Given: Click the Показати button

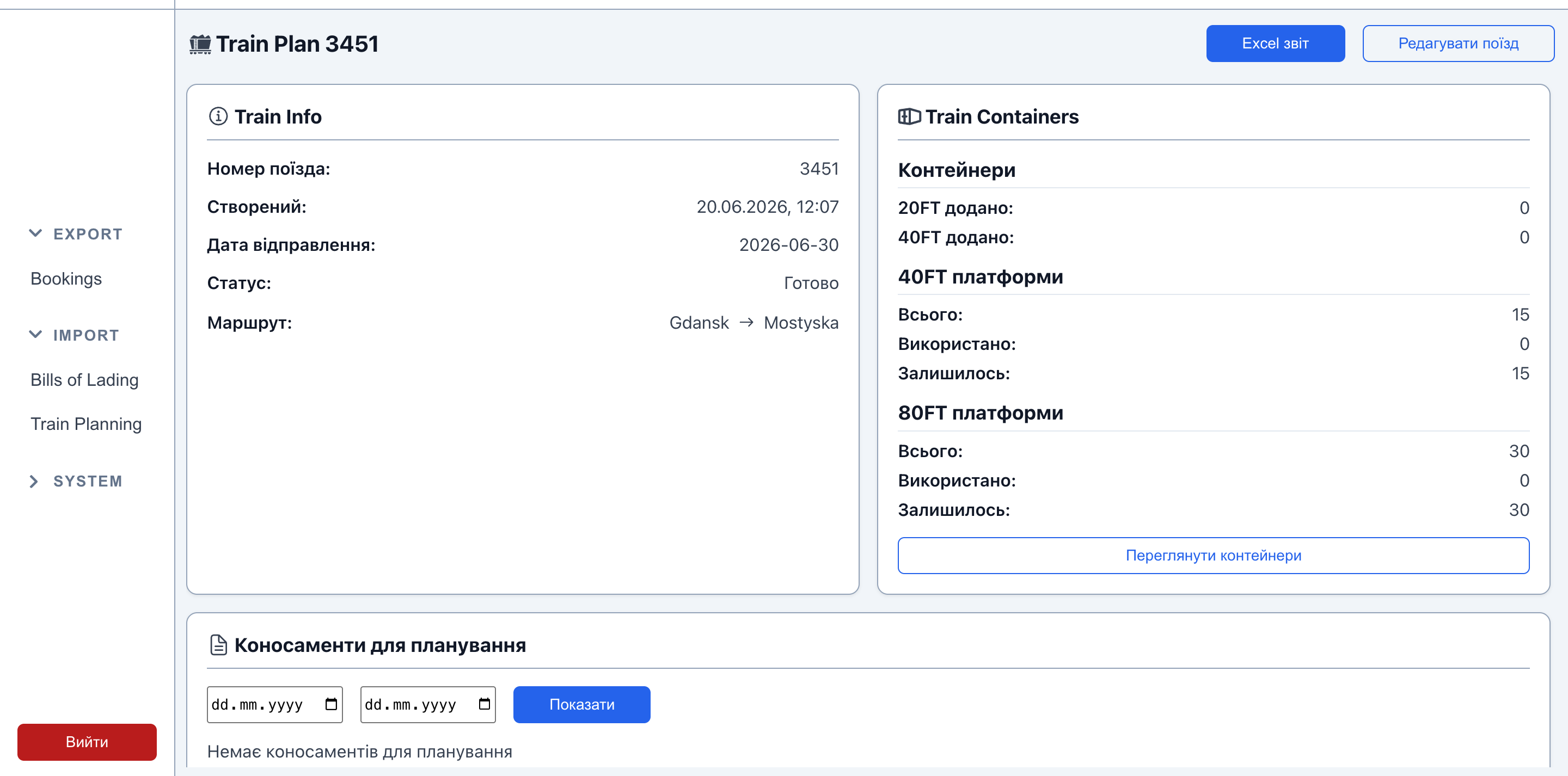Looking at the screenshot, I should pyautogui.click(x=581, y=704).
